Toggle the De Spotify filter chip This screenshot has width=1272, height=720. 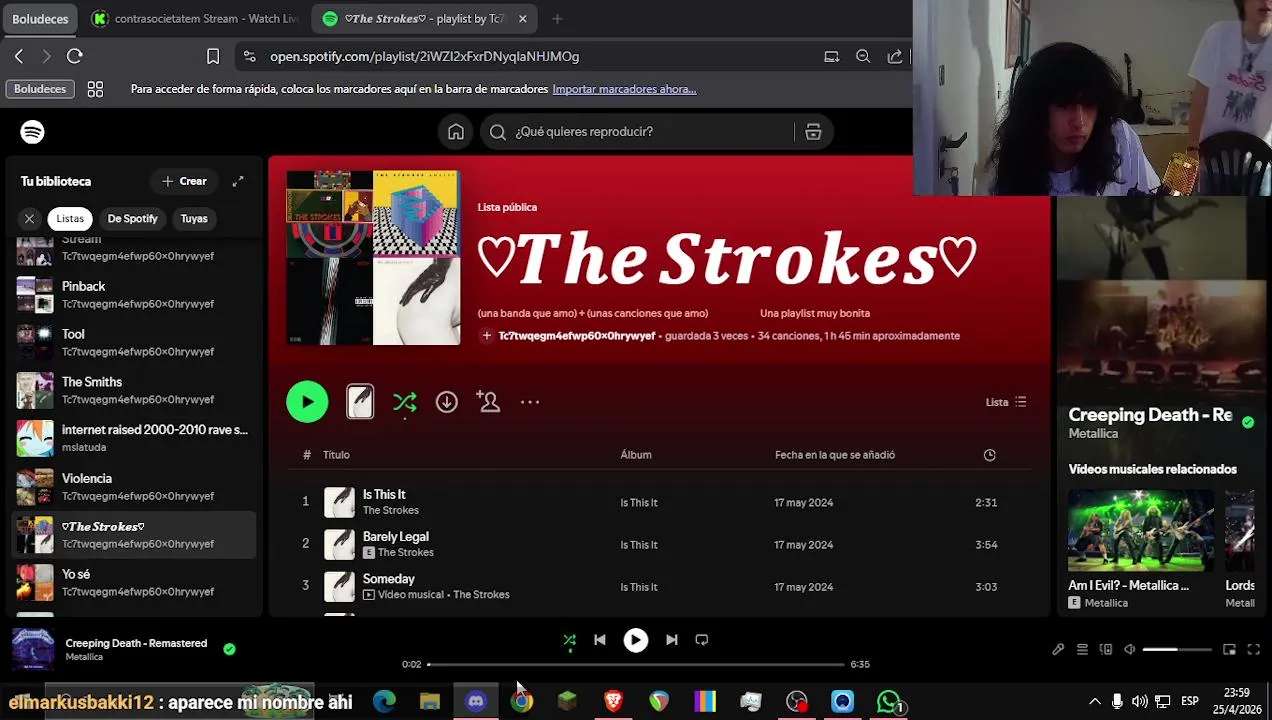point(132,218)
